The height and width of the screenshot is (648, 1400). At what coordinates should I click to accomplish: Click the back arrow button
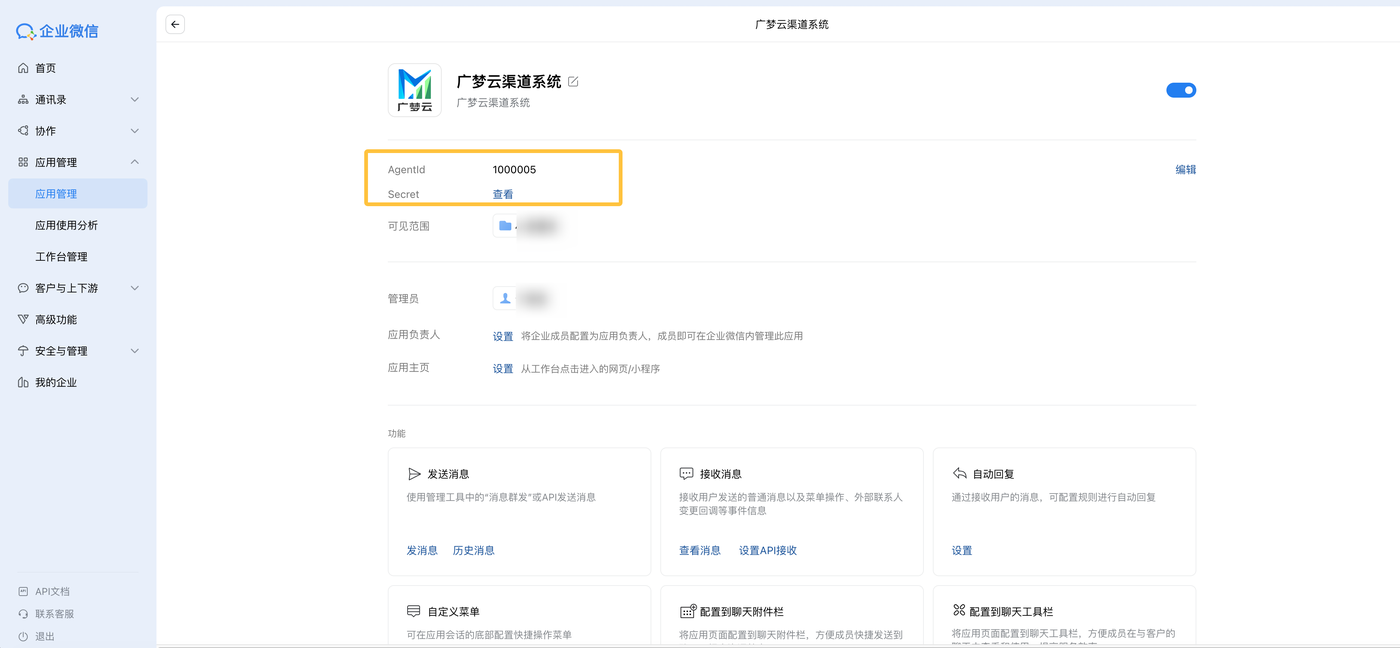click(x=175, y=24)
